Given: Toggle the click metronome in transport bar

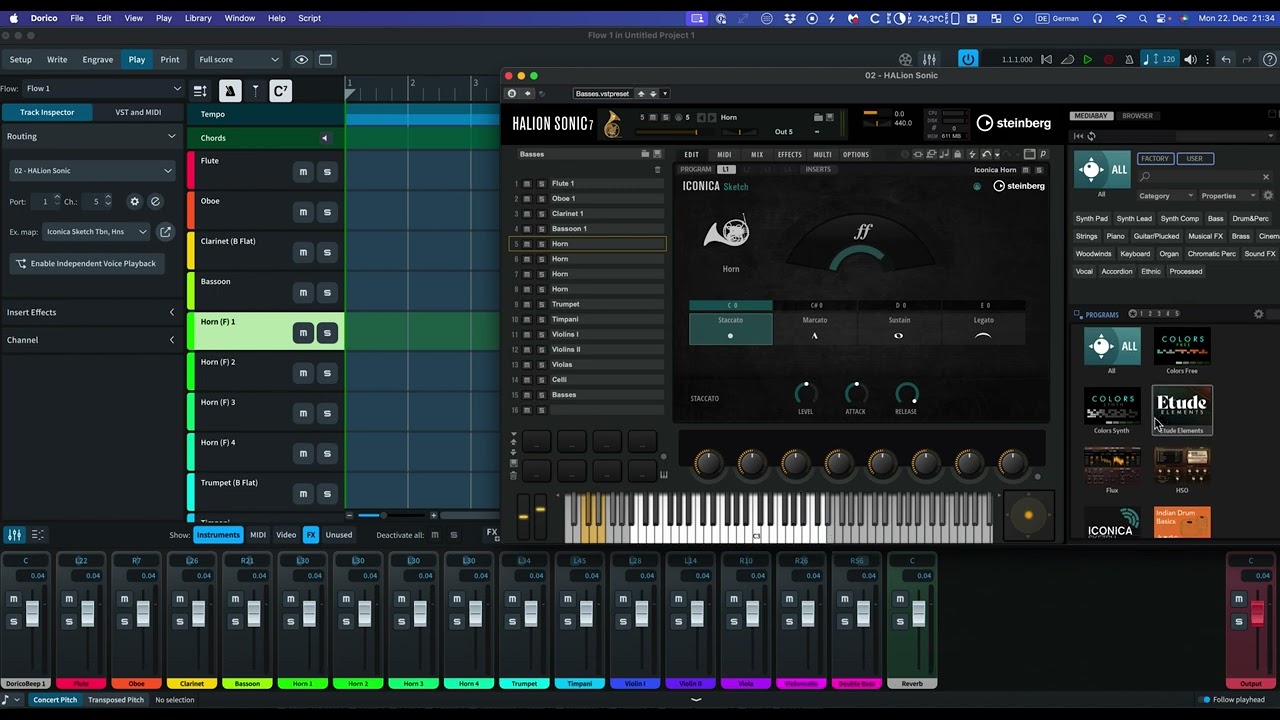Looking at the screenshot, I should click(1127, 60).
